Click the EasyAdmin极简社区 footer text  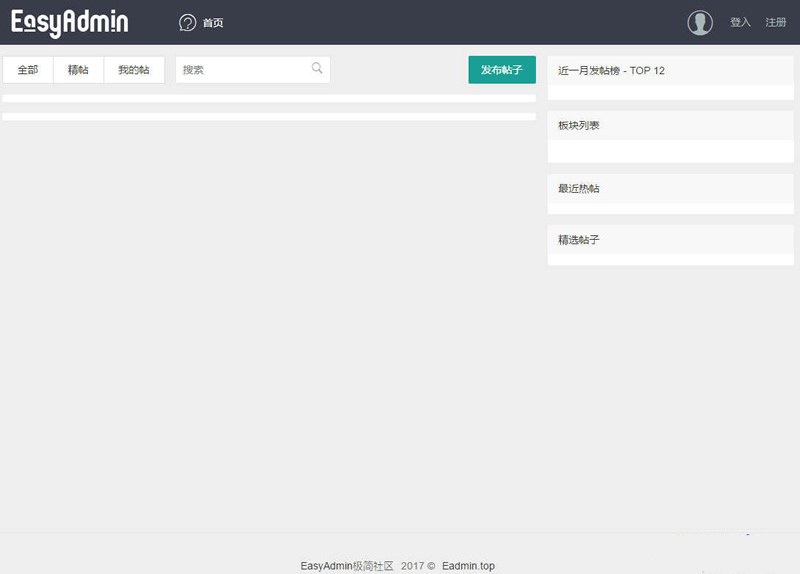347,566
